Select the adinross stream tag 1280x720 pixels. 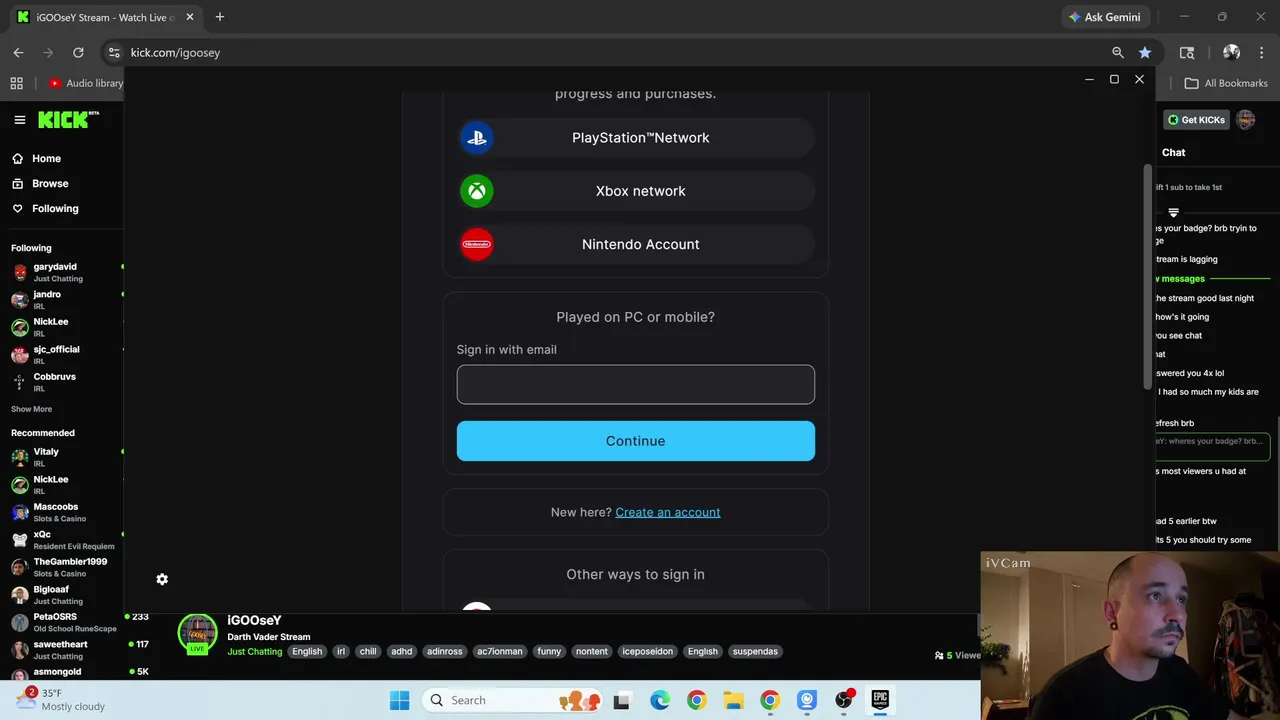pos(444,651)
